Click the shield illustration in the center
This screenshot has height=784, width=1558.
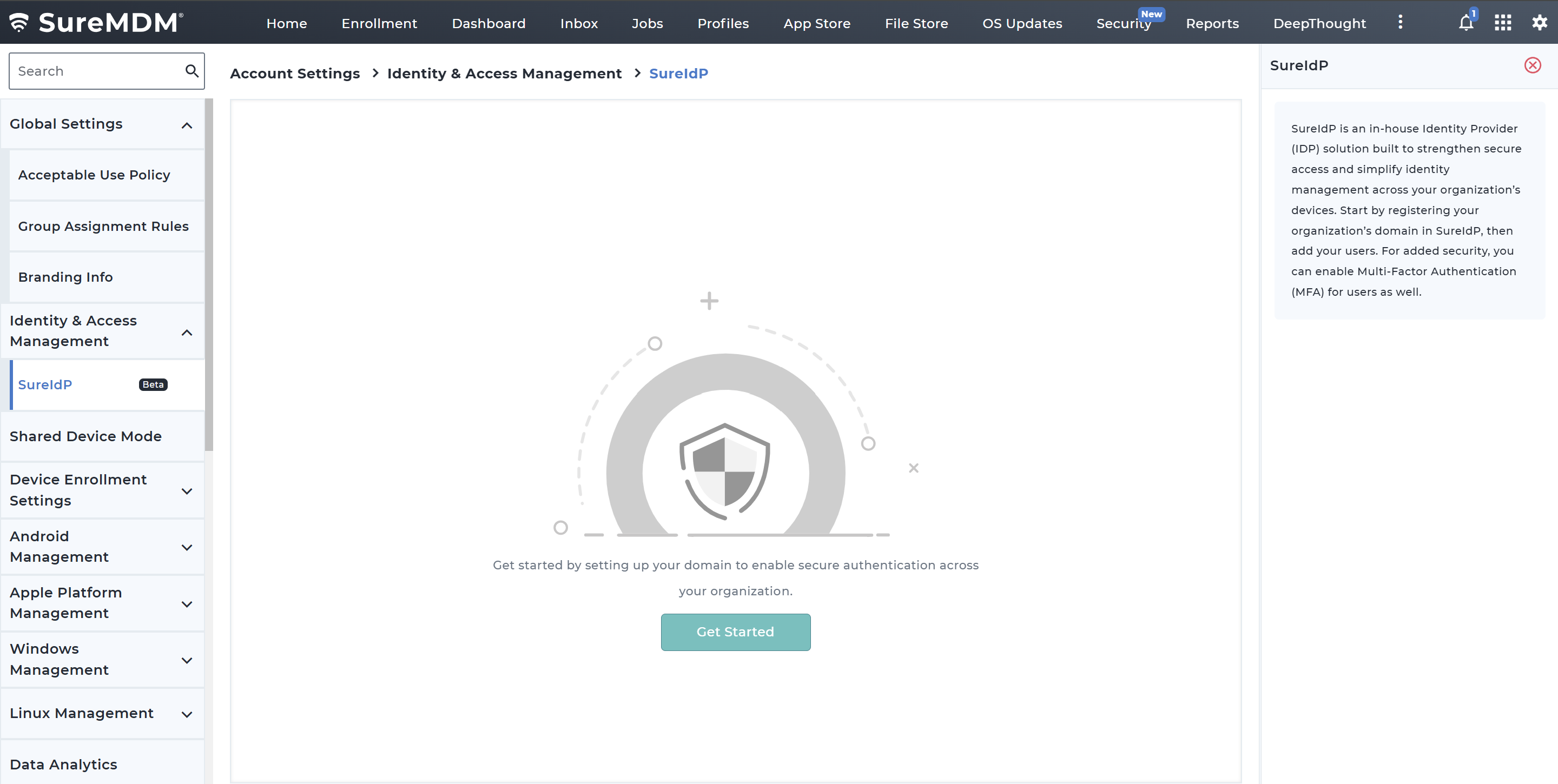coord(724,471)
